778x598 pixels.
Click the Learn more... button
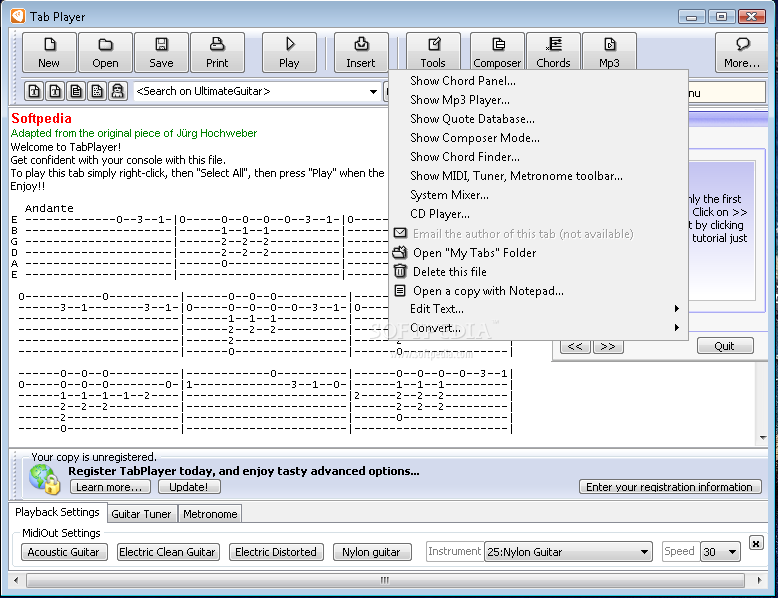coord(109,487)
